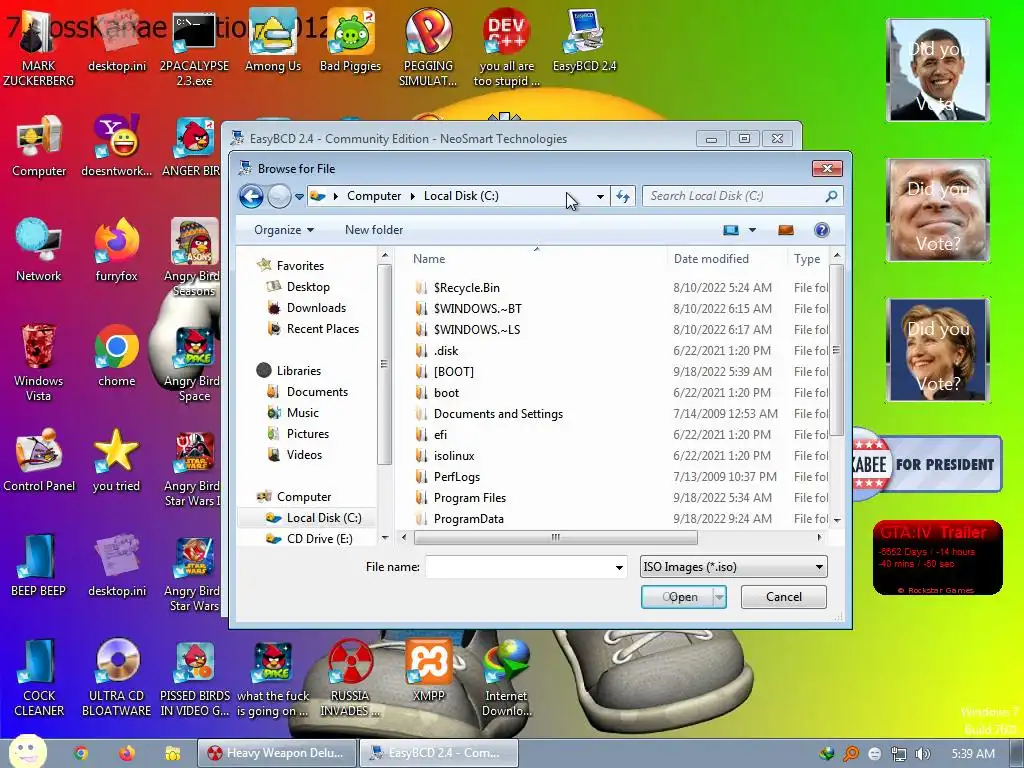Open the Control Panel desktop icon
This screenshot has height=768, width=1024.
click(x=39, y=461)
